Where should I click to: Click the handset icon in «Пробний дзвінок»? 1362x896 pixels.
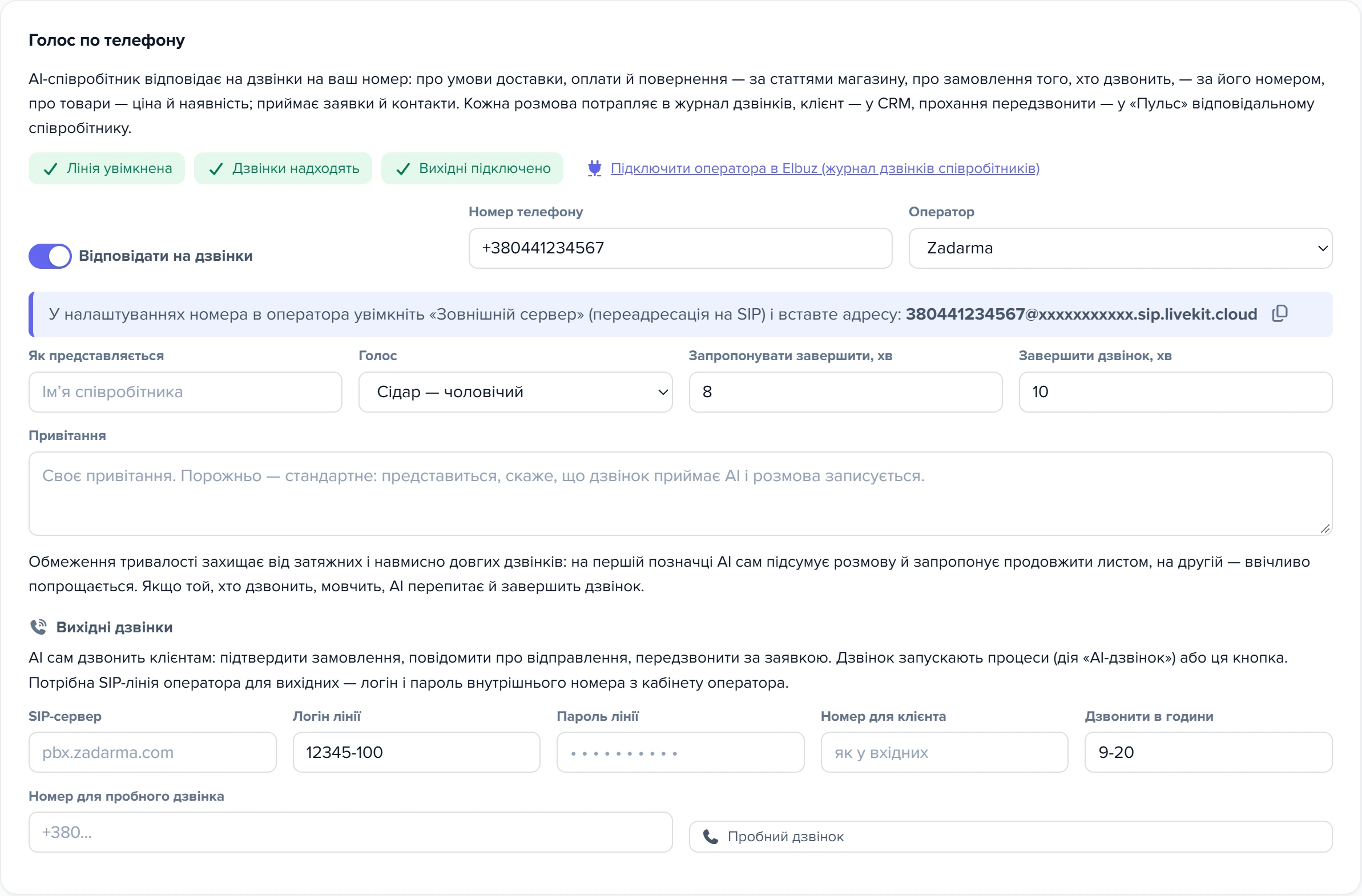[x=710, y=837]
